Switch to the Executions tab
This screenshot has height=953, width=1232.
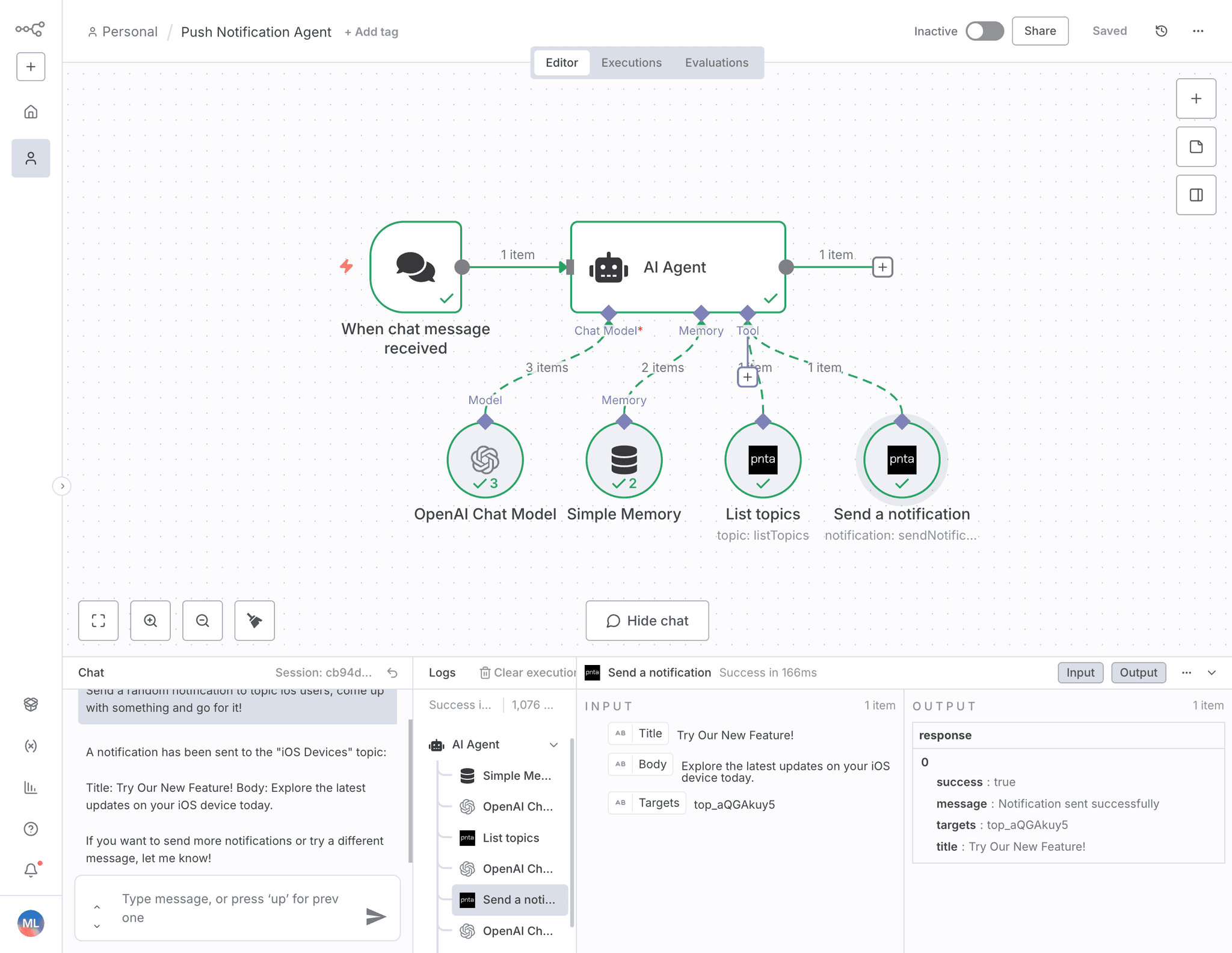click(x=630, y=63)
